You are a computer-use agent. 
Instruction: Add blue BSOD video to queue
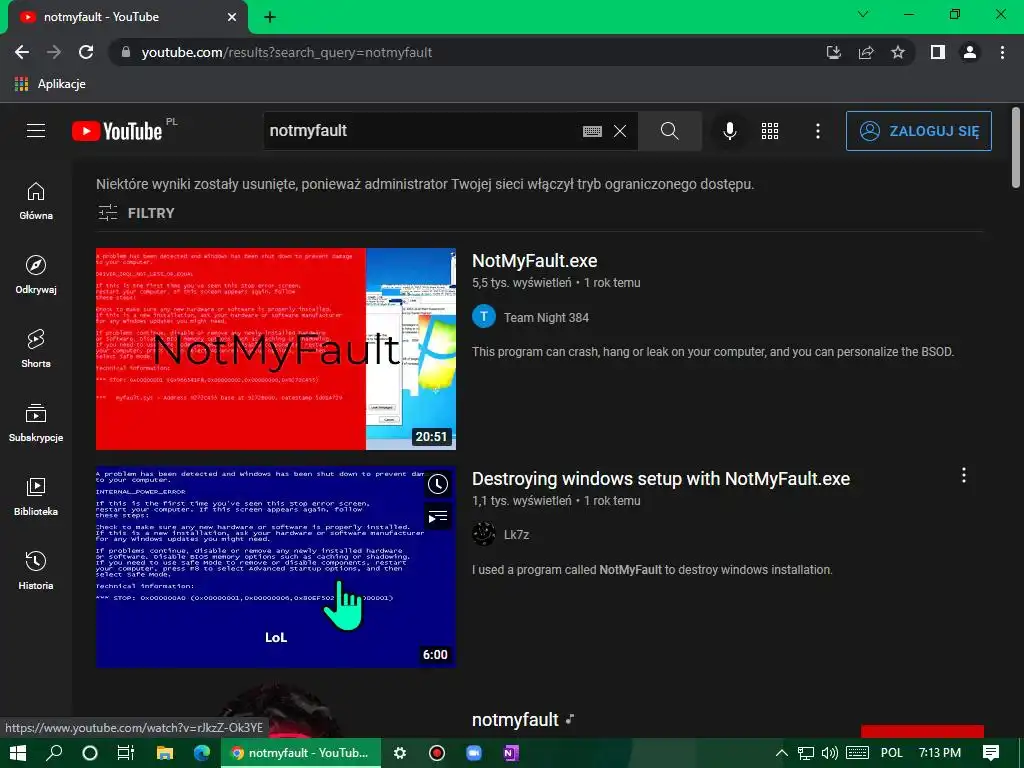[438, 518]
